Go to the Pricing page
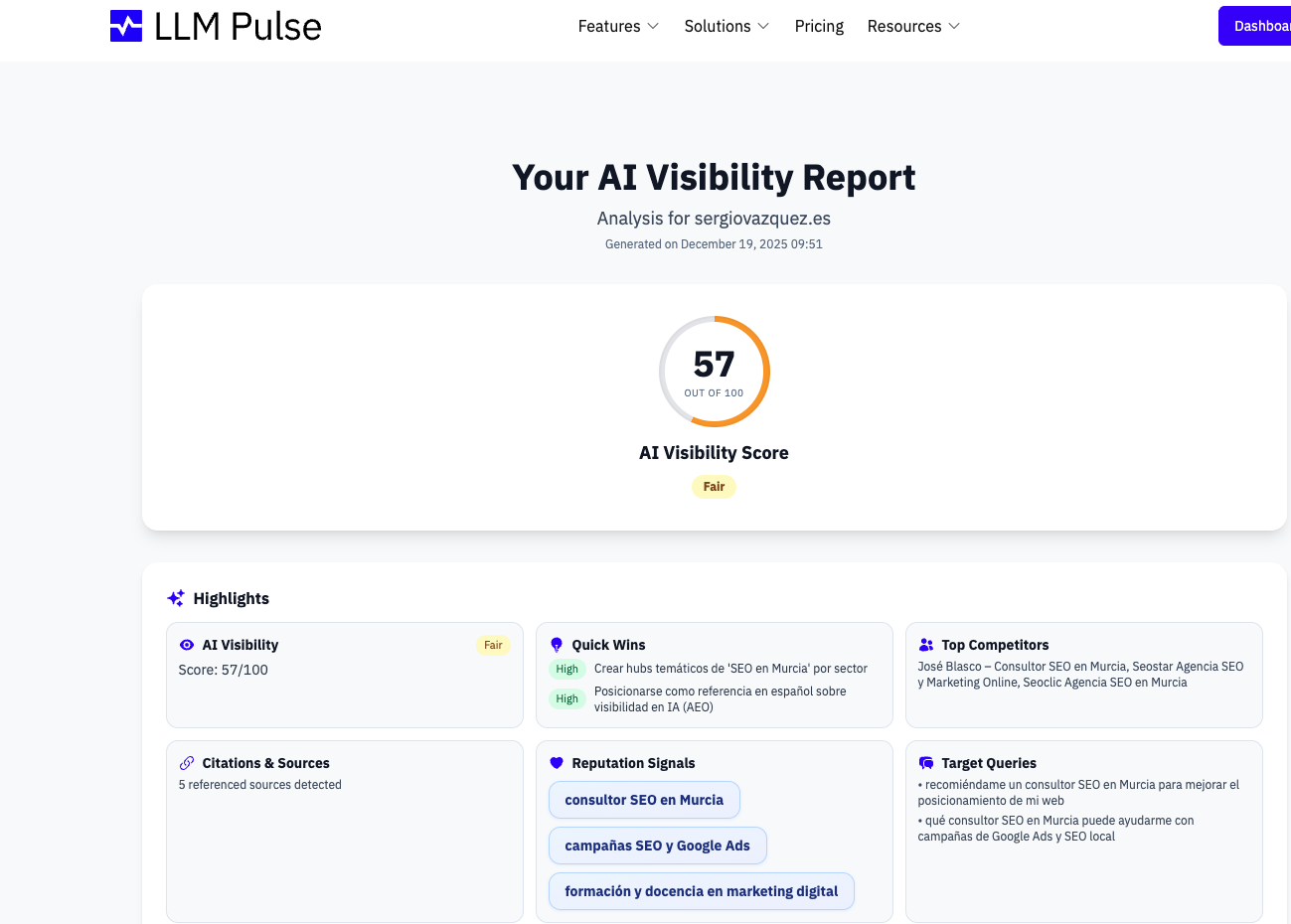 pyautogui.click(x=819, y=26)
